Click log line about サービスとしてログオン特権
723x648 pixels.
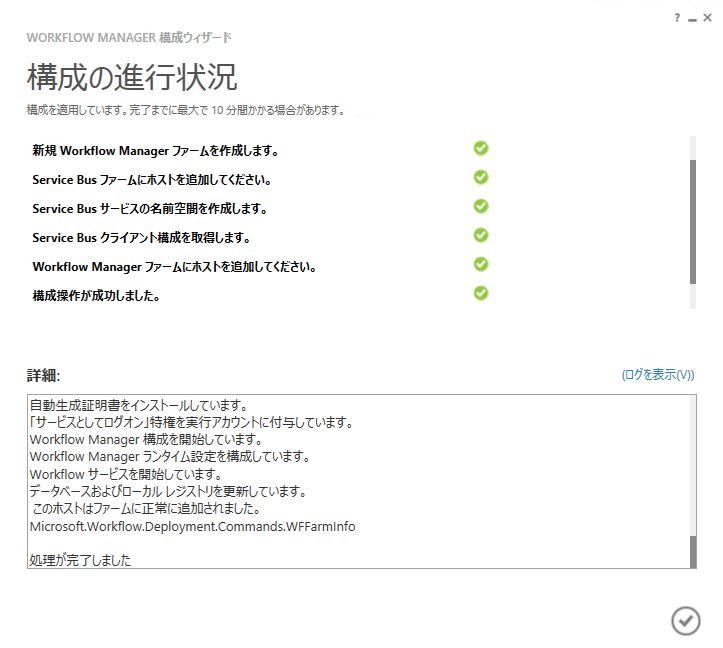coord(191,422)
